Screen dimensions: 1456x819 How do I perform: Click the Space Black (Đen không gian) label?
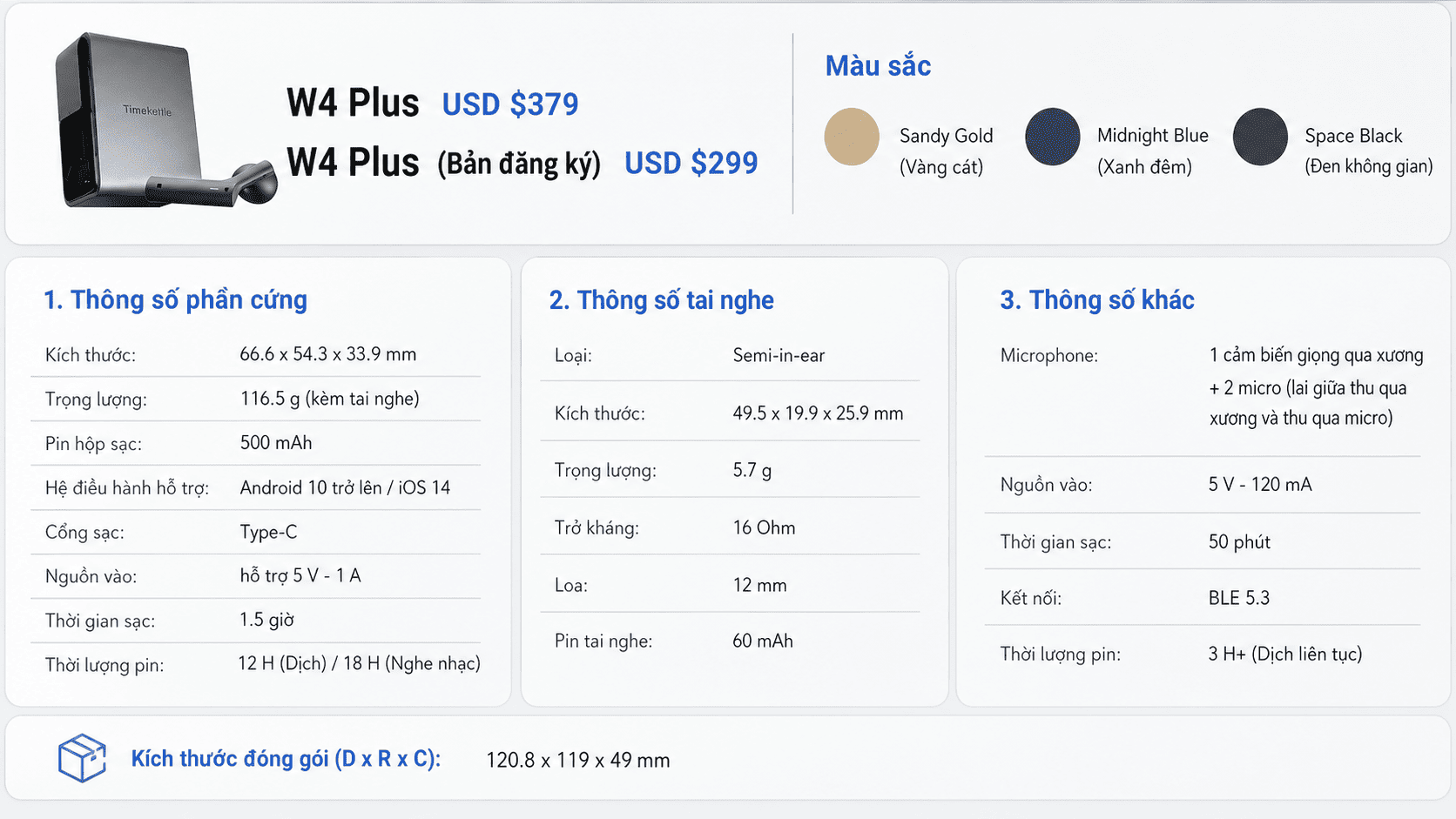coord(1368,151)
